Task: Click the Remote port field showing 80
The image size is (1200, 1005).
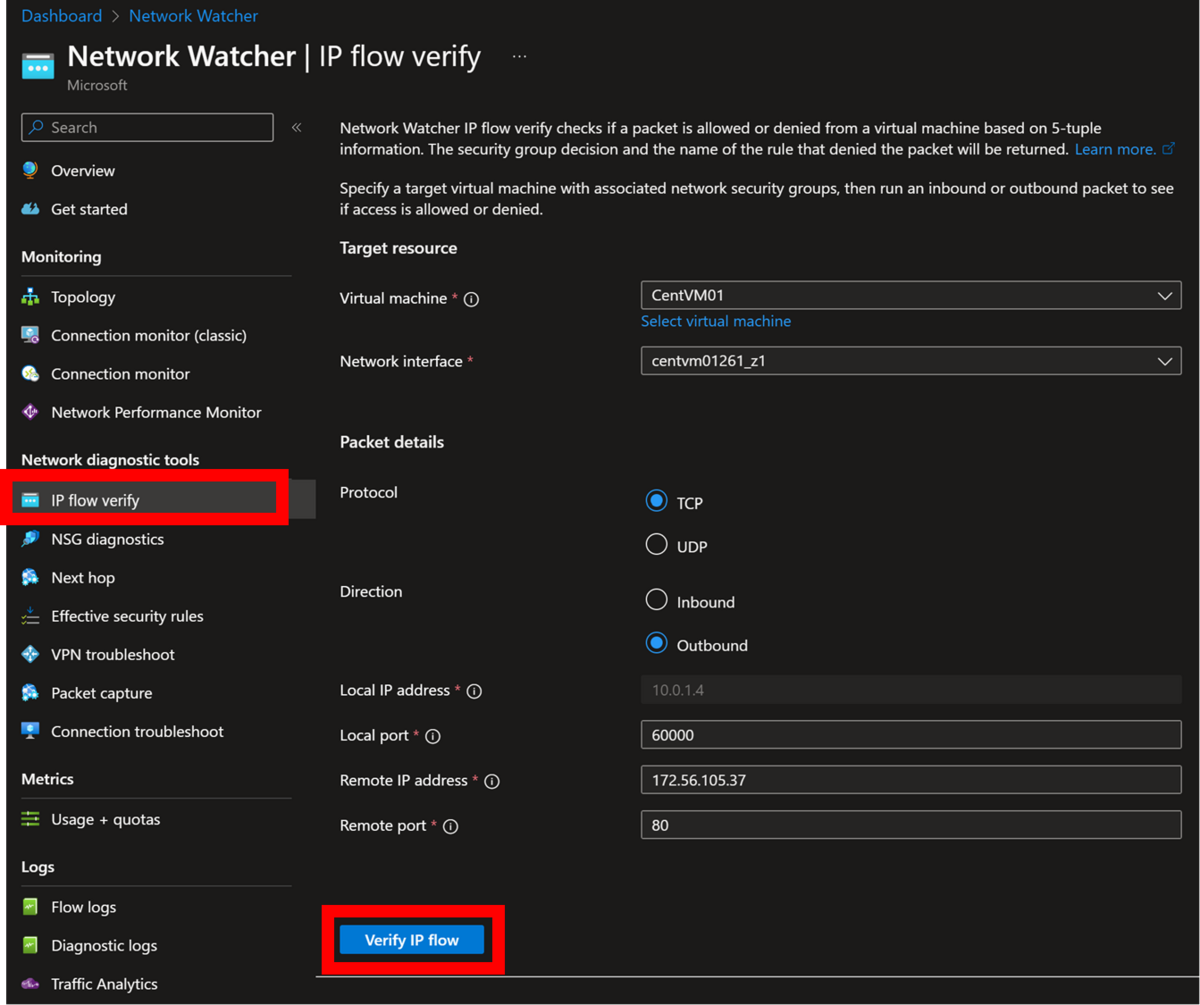Action: 911,825
